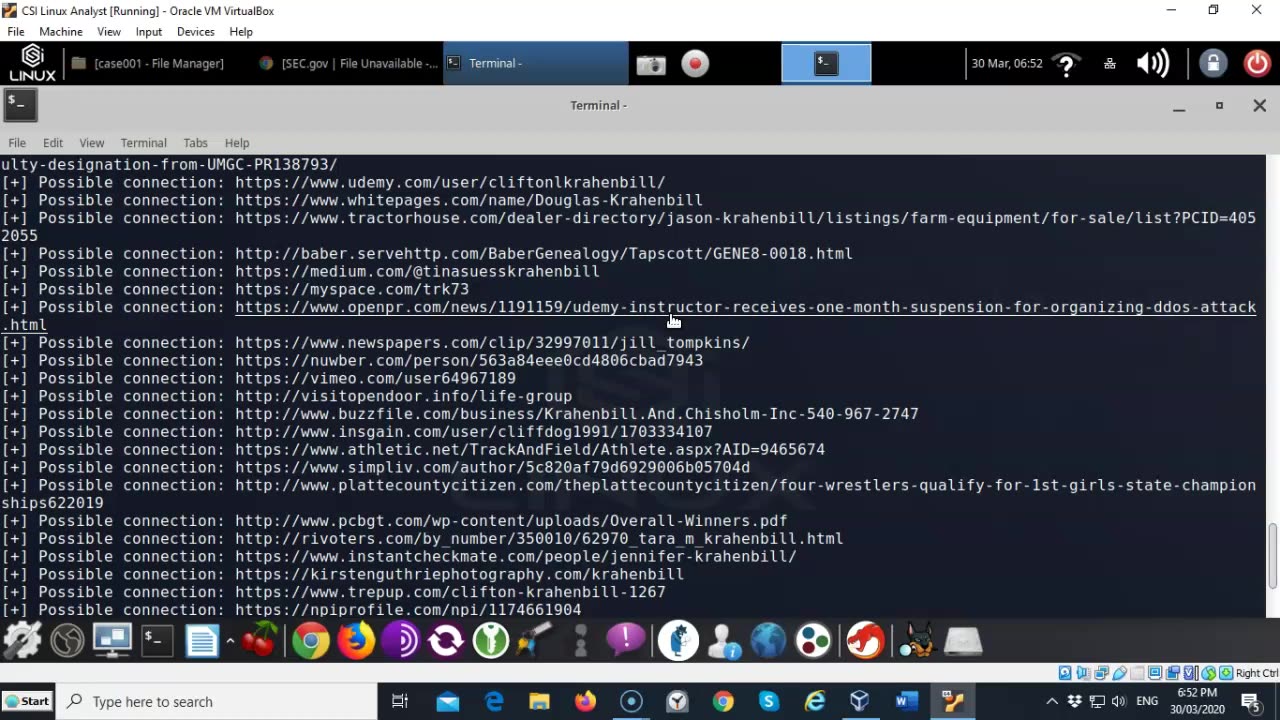Click the medium.com/@tinasuesskrahenbill URL
The width and height of the screenshot is (1280, 720).
417,271
